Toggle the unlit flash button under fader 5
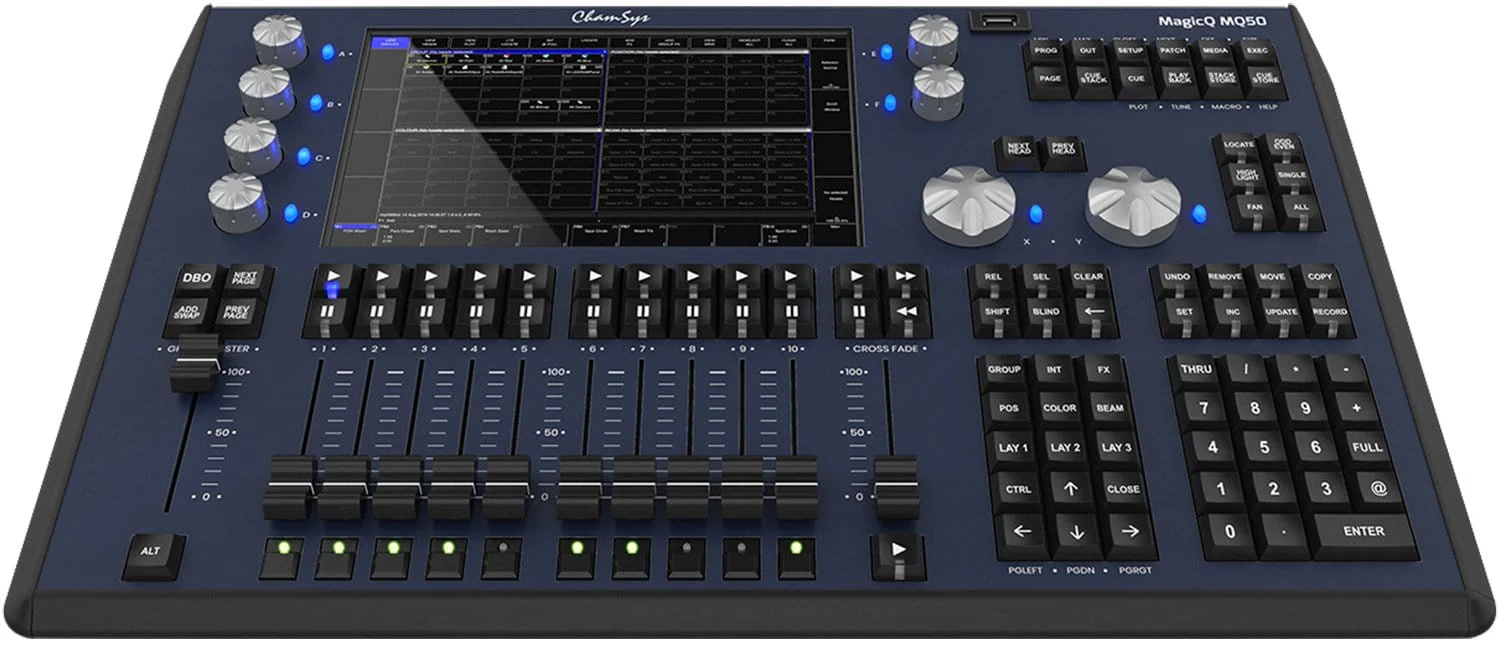This screenshot has width=1500, height=645. pos(502,556)
